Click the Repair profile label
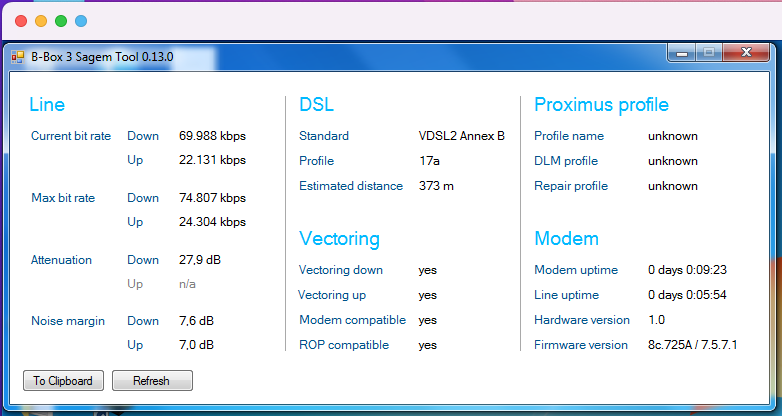This screenshot has height=416, width=782. [571, 186]
